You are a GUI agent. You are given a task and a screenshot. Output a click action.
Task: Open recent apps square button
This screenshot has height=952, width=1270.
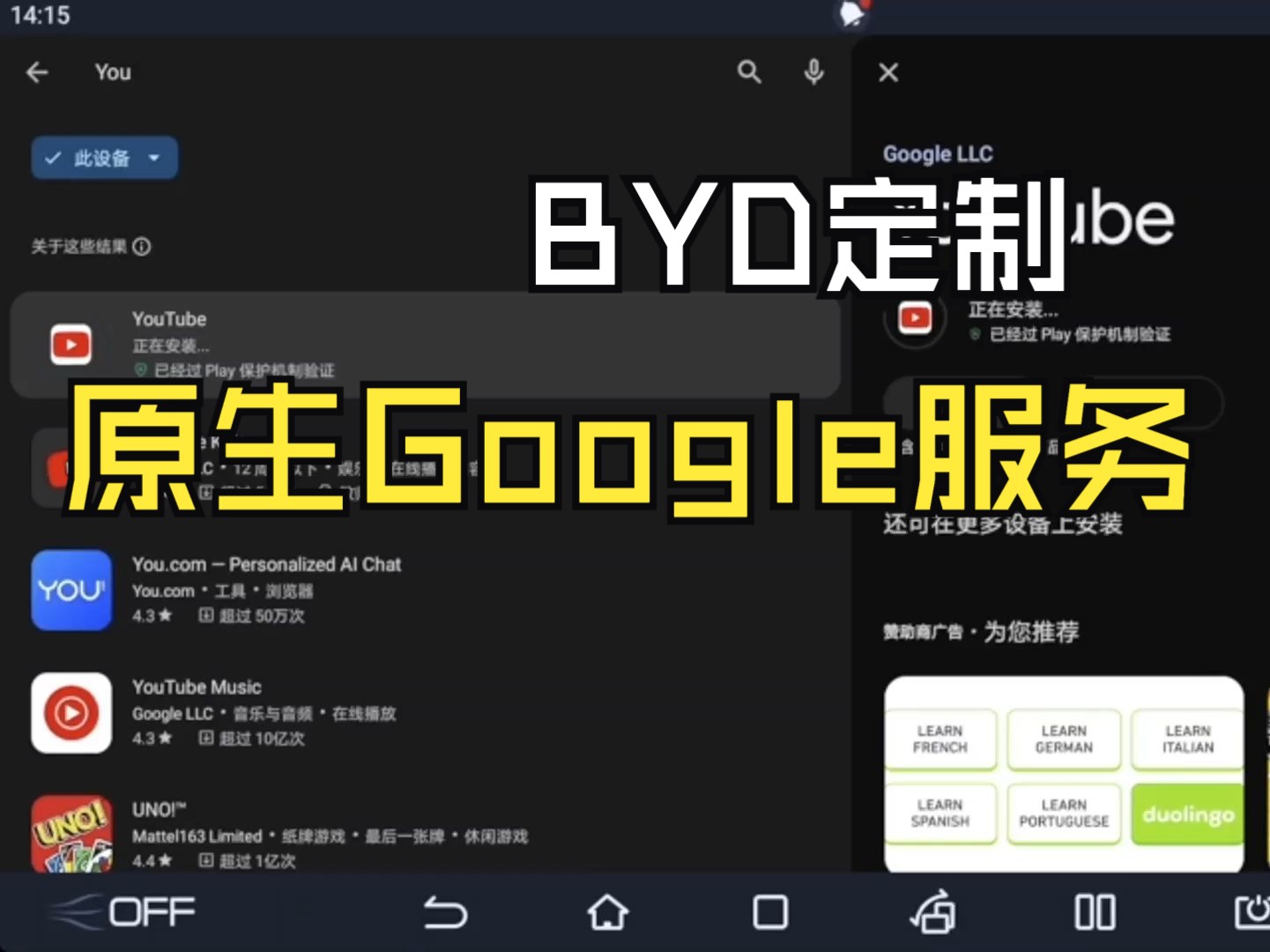pyautogui.click(x=770, y=912)
